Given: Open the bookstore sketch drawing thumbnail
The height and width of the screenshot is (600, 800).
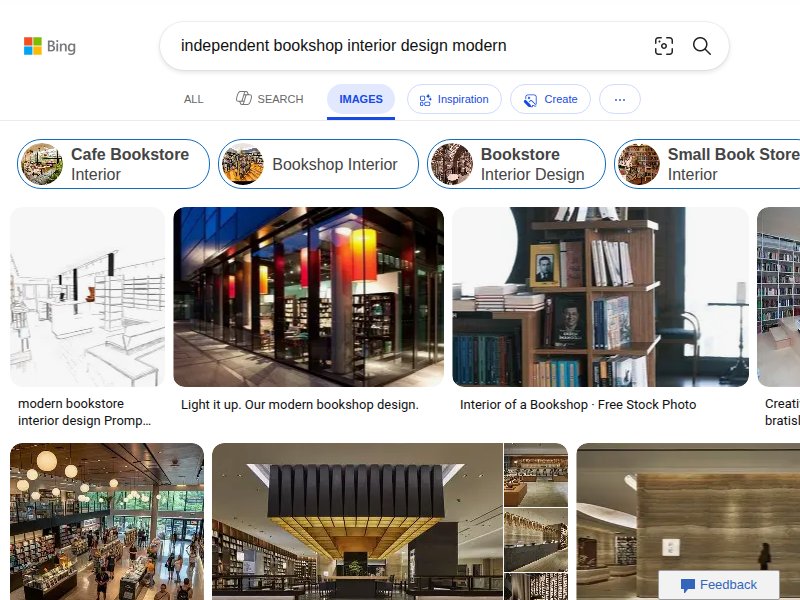Looking at the screenshot, I should (x=87, y=297).
